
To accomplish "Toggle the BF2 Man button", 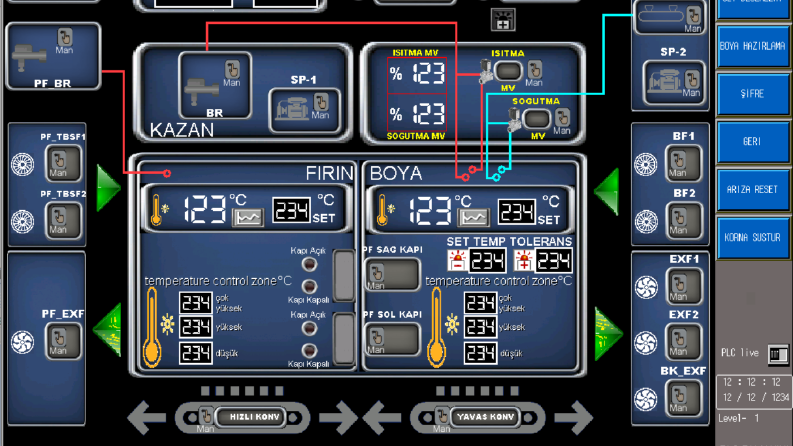I will tap(683, 220).
